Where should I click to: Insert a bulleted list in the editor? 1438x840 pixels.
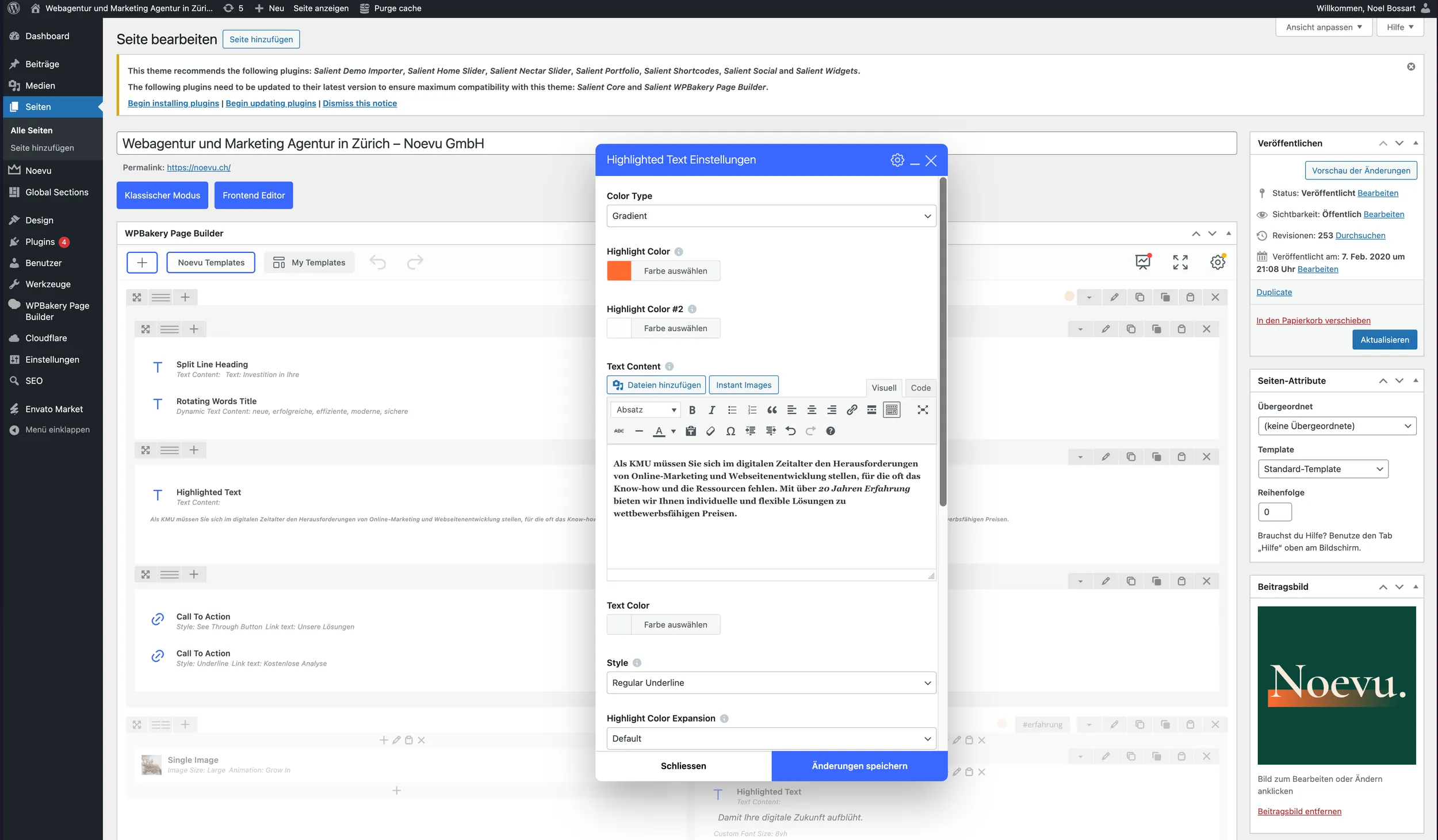click(732, 409)
